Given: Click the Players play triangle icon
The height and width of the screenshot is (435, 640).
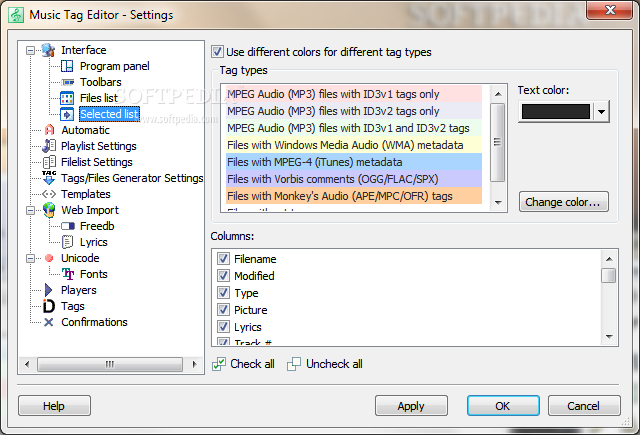Looking at the screenshot, I should (x=49, y=290).
